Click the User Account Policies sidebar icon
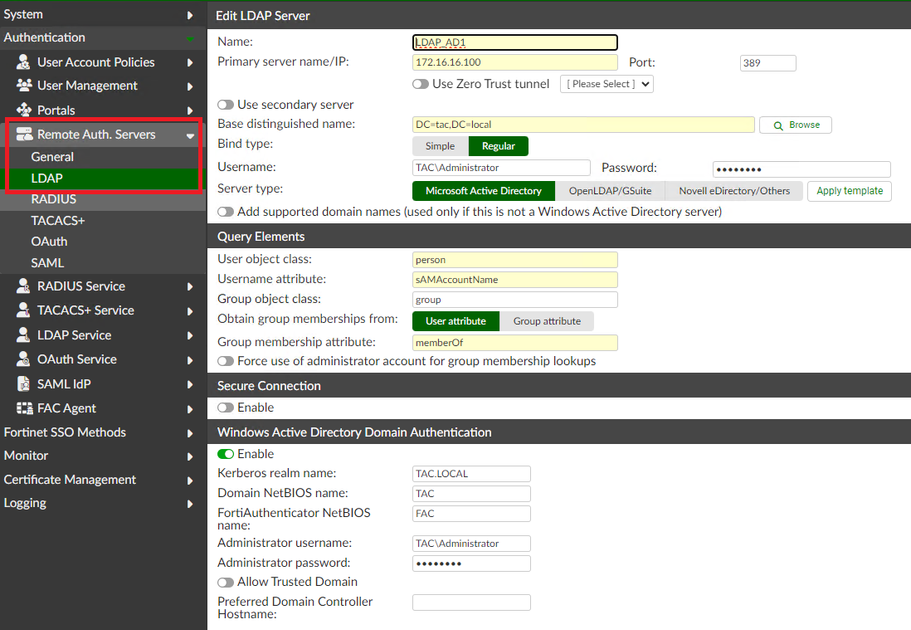 24,62
